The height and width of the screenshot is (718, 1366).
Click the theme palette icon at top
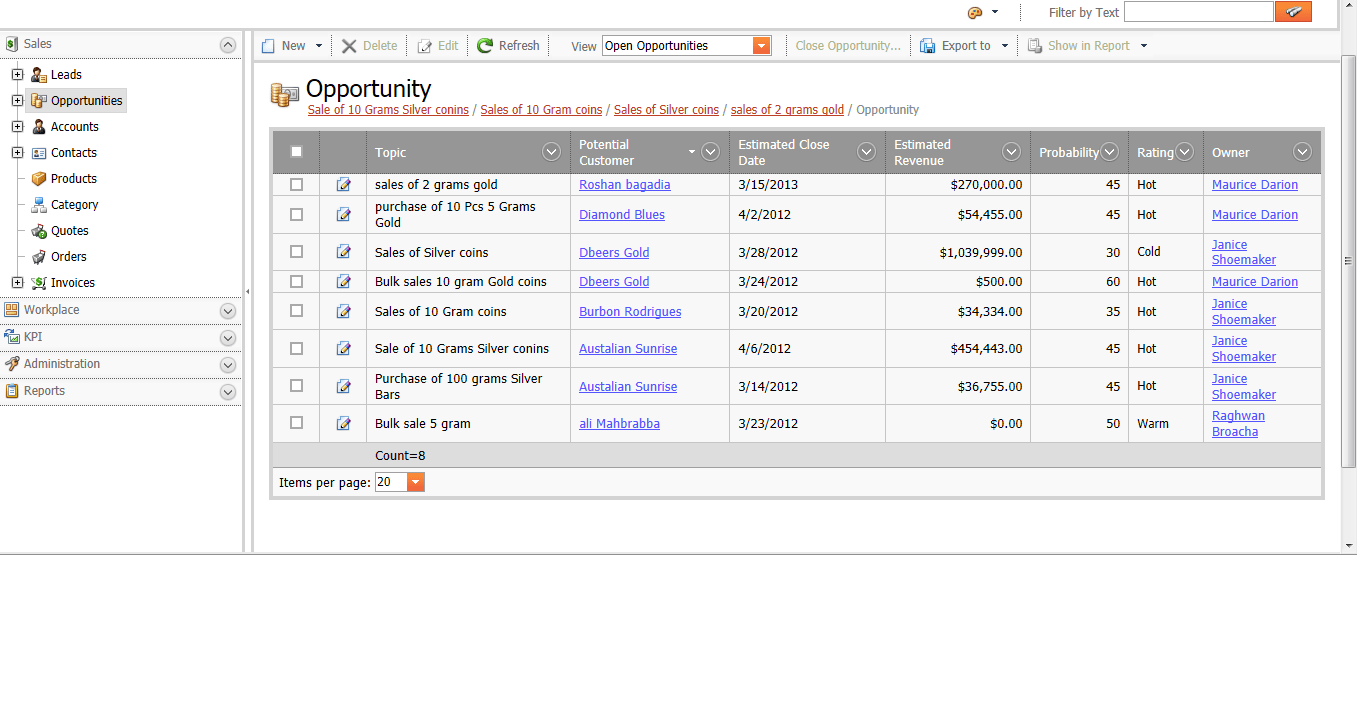click(x=975, y=13)
